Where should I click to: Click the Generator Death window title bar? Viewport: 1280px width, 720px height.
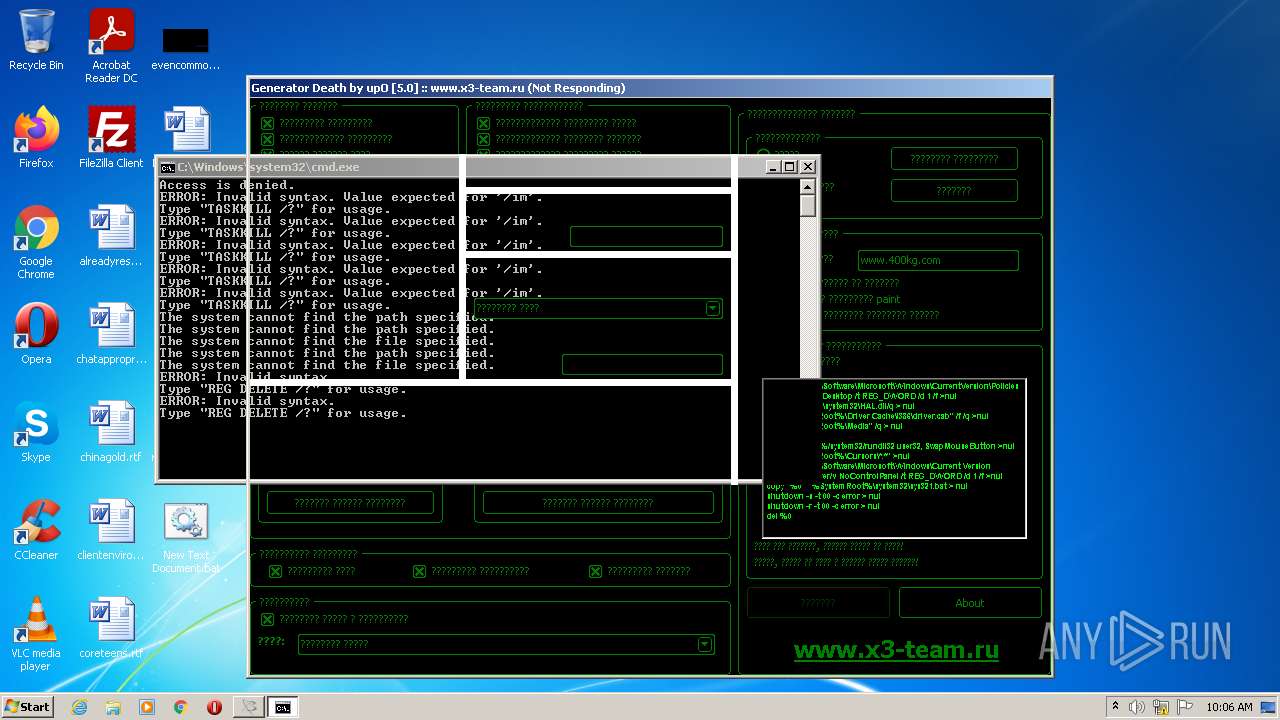click(650, 88)
